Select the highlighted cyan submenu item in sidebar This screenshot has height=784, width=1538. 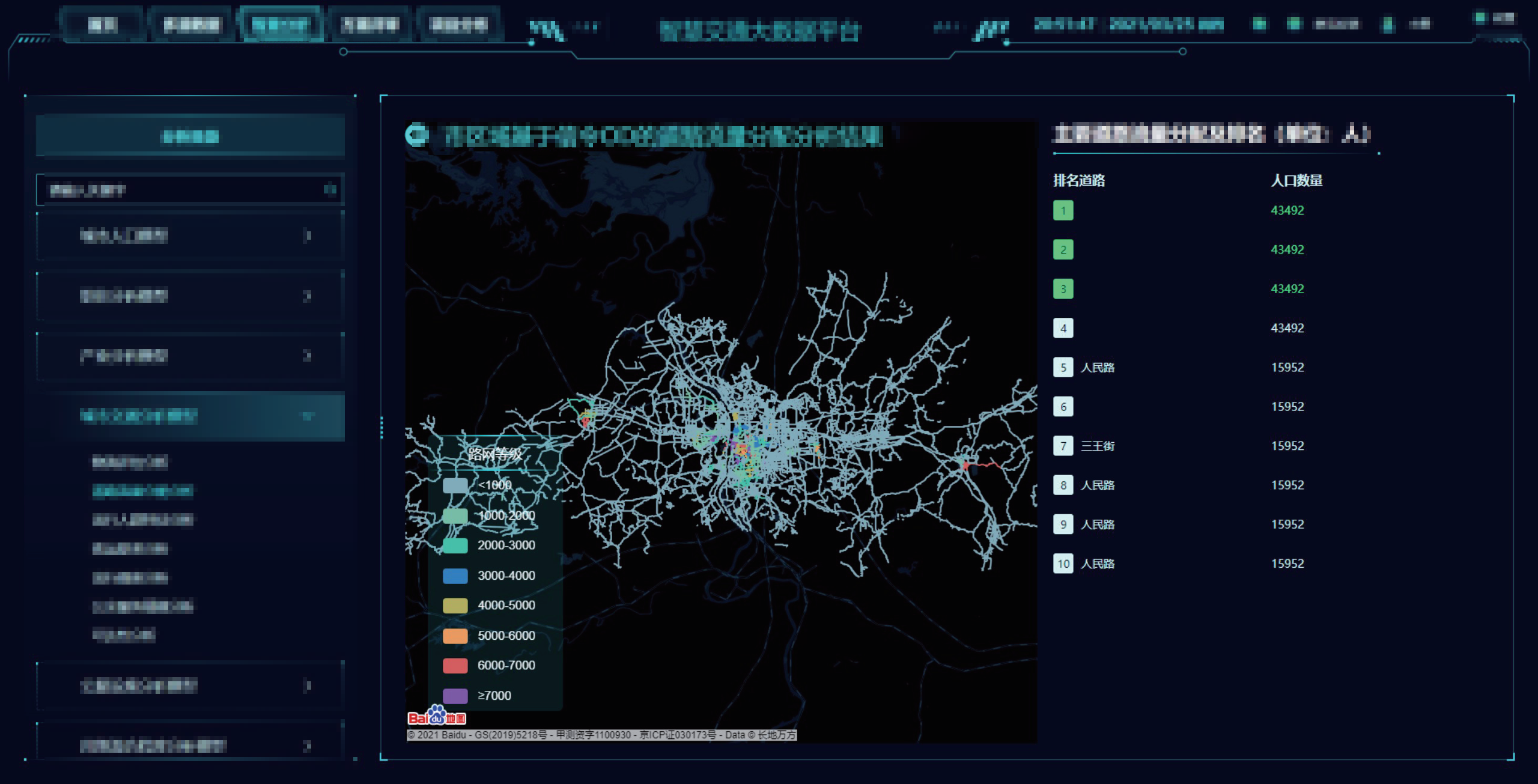click(x=142, y=491)
